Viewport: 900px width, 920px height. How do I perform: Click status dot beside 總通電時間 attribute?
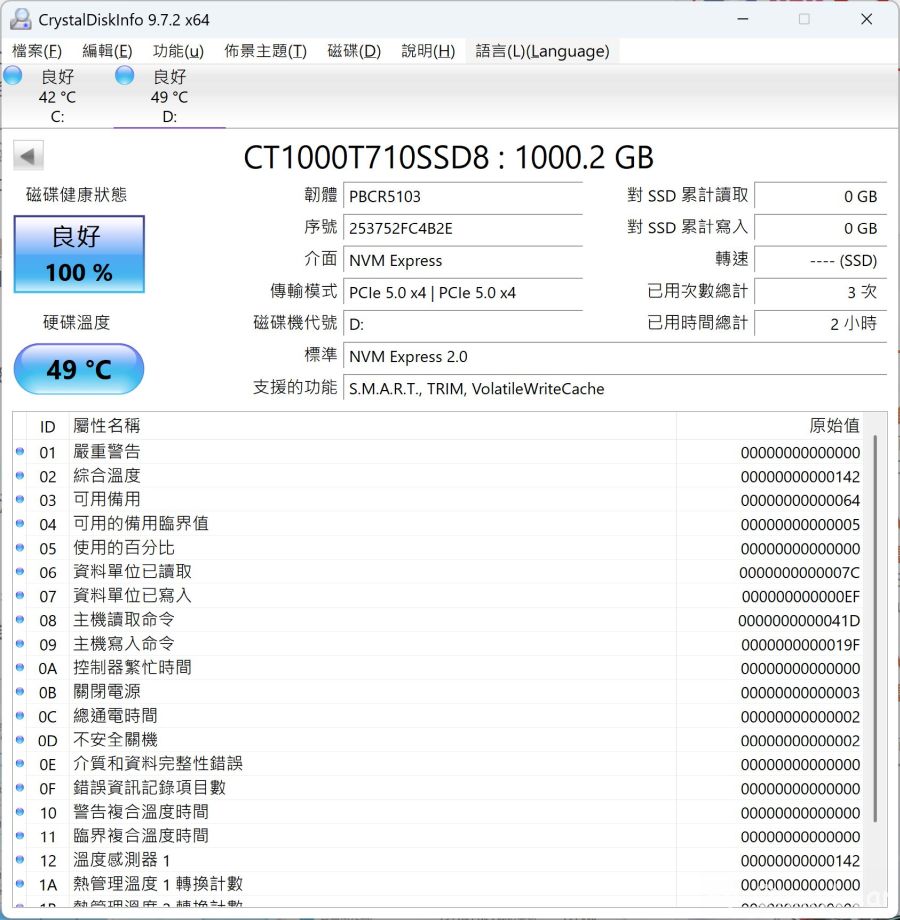pyautogui.click(x=20, y=716)
